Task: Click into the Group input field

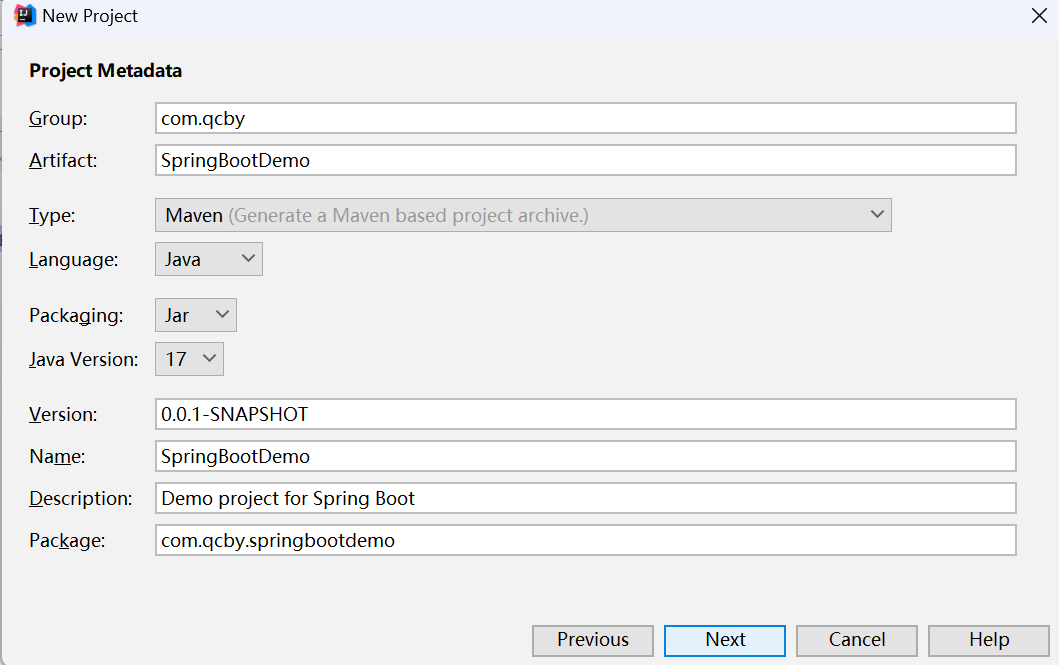Action: pos(586,118)
